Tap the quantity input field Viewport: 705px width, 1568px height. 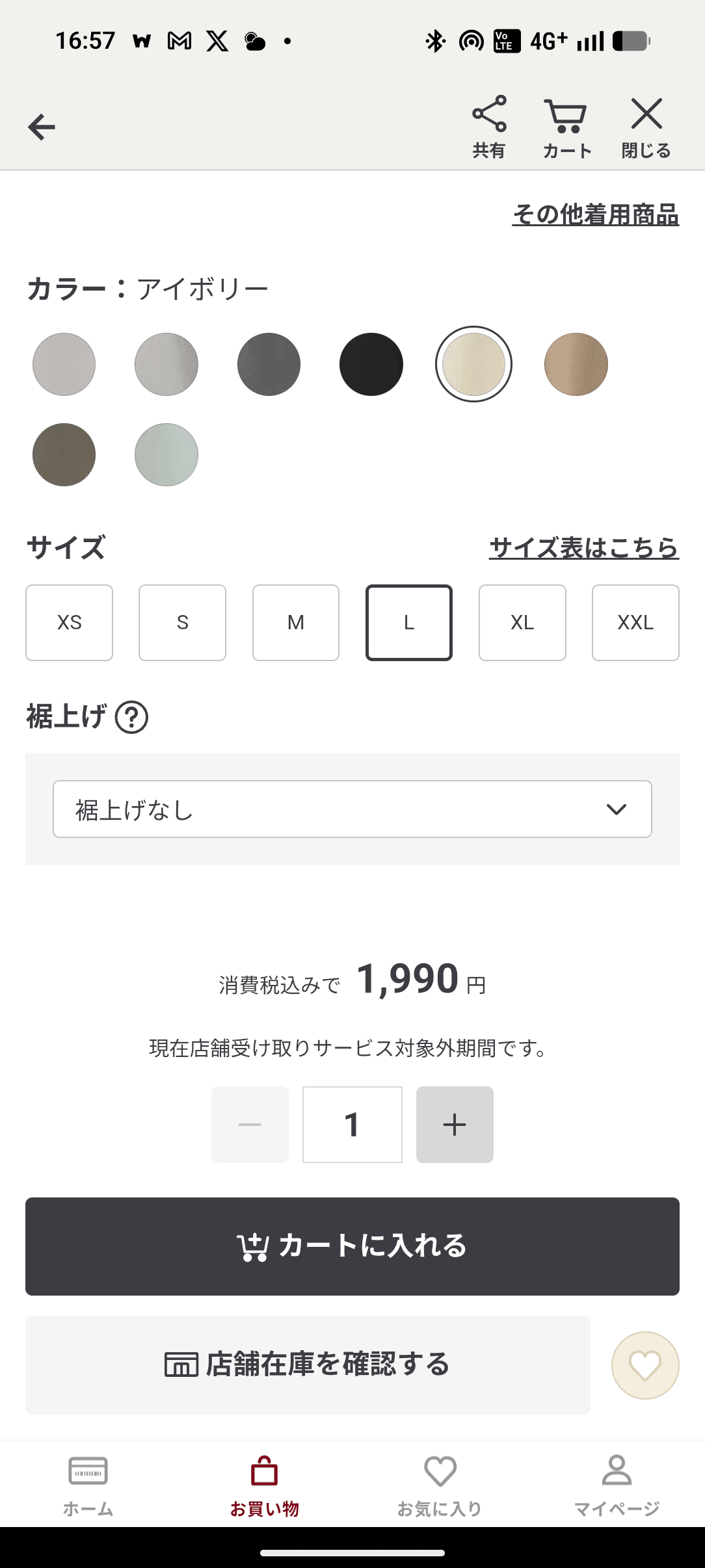tap(352, 1124)
